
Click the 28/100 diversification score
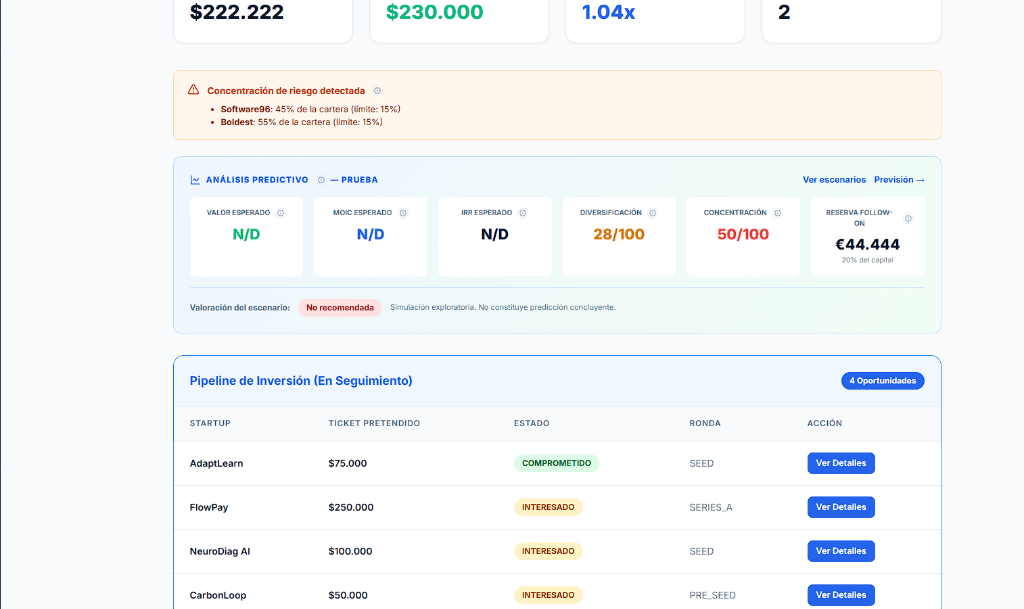tap(618, 234)
